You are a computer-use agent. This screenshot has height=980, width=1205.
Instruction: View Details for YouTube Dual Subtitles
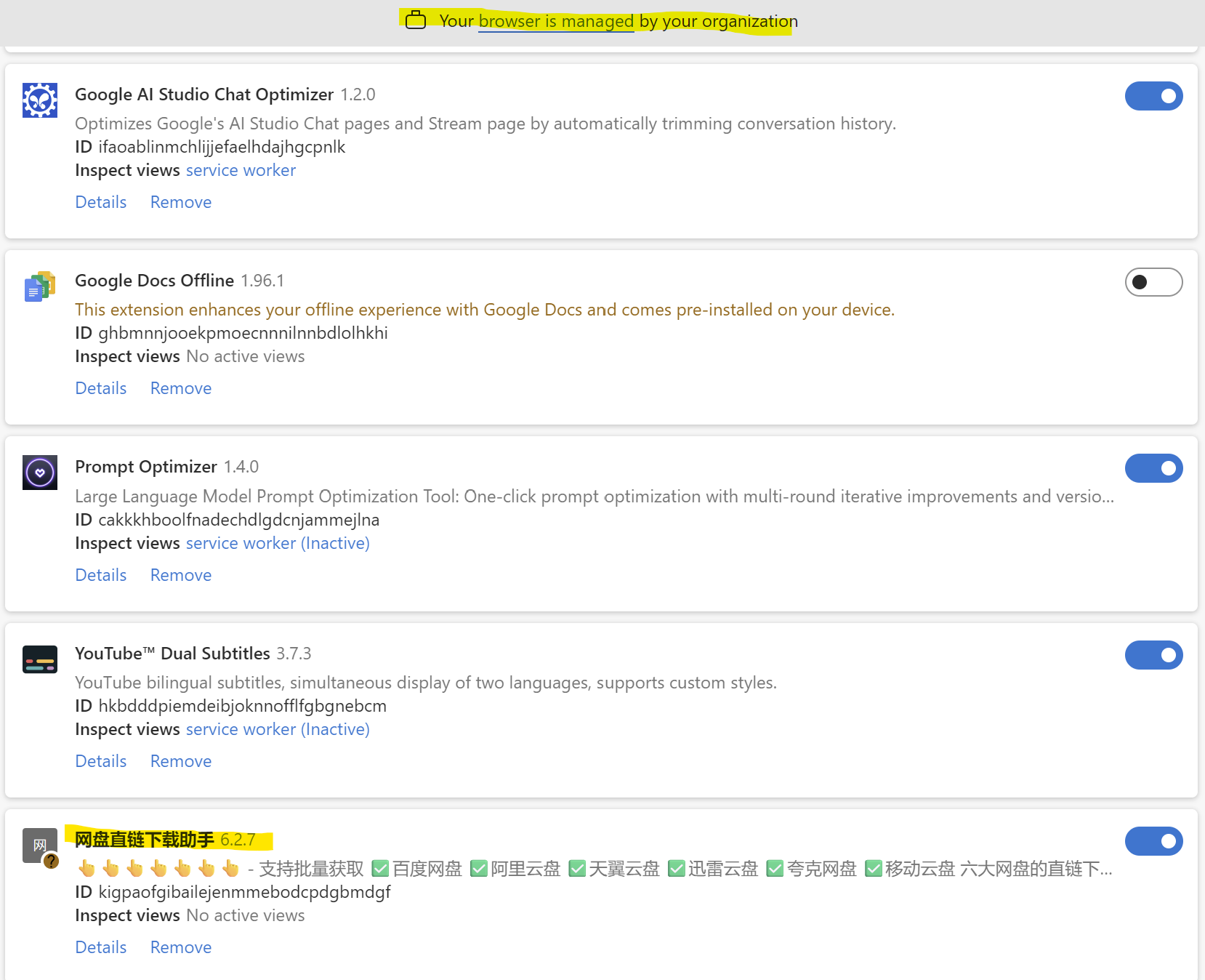(x=101, y=761)
